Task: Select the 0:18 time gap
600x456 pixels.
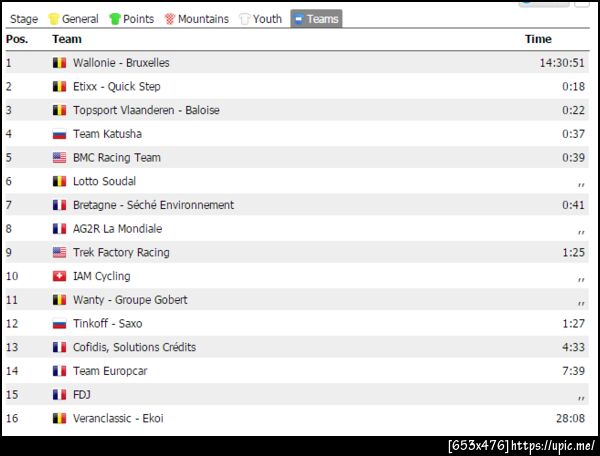Action: (573, 86)
